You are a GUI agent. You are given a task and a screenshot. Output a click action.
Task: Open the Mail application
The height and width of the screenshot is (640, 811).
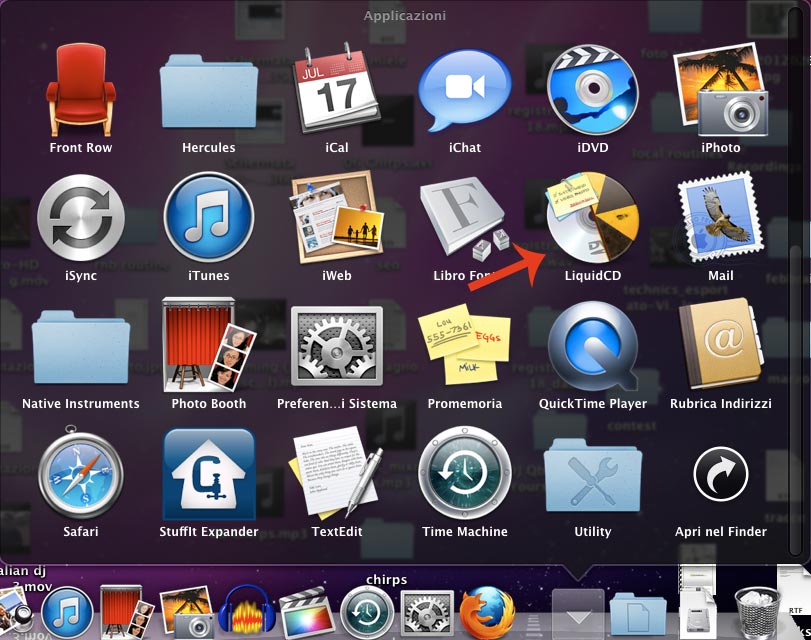coord(720,217)
